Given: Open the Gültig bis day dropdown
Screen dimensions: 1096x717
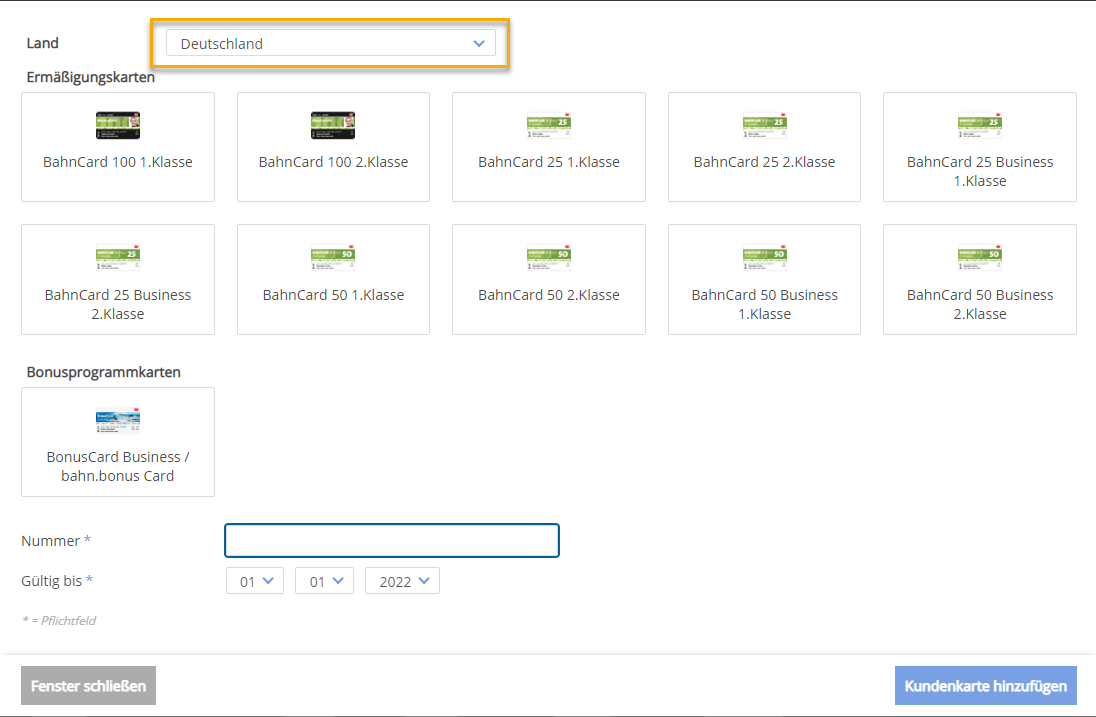Looking at the screenshot, I should 255,581.
